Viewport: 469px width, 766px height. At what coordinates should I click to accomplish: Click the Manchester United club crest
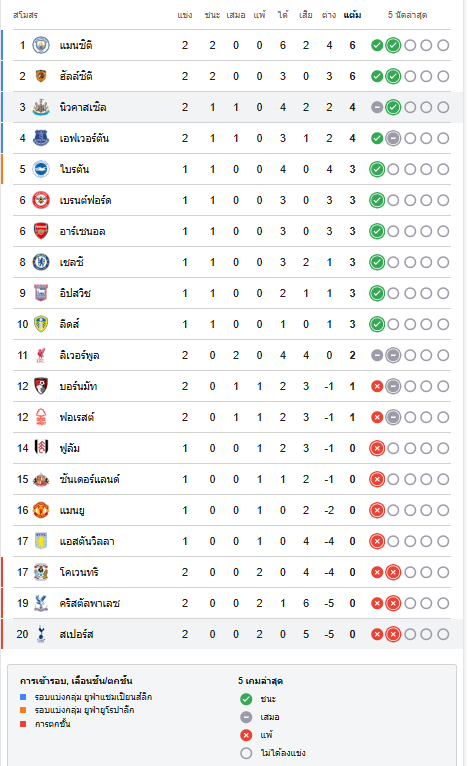click(x=41, y=510)
